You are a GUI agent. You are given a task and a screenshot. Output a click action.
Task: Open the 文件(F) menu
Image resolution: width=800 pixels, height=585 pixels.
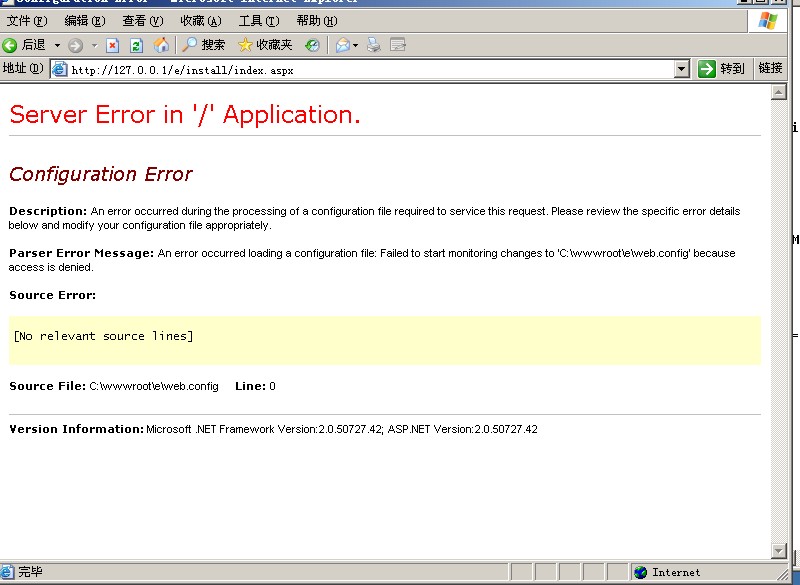click(27, 21)
